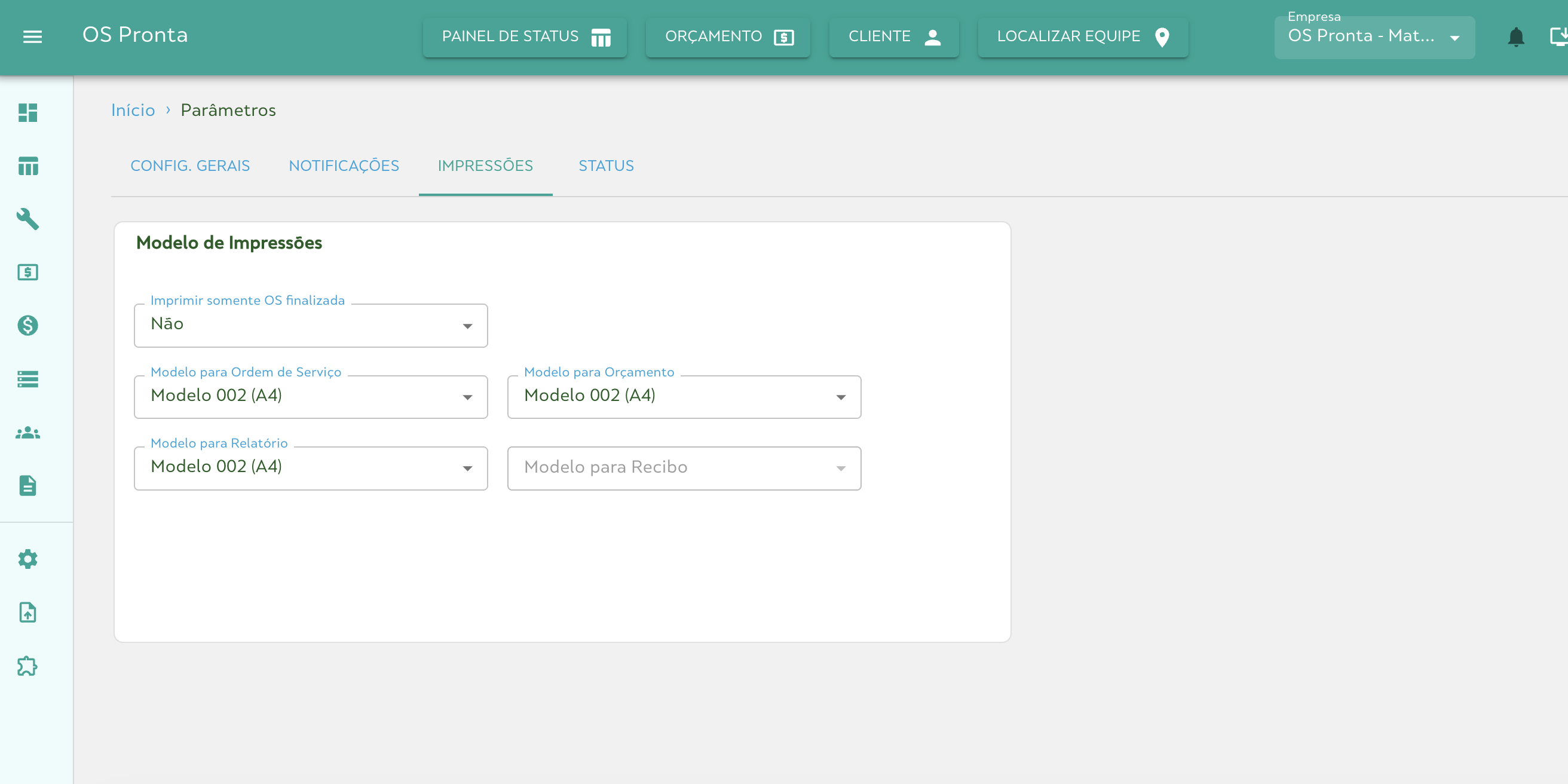The width and height of the screenshot is (1568, 784).
Task: Click the Painel de Status button
Action: tap(525, 37)
